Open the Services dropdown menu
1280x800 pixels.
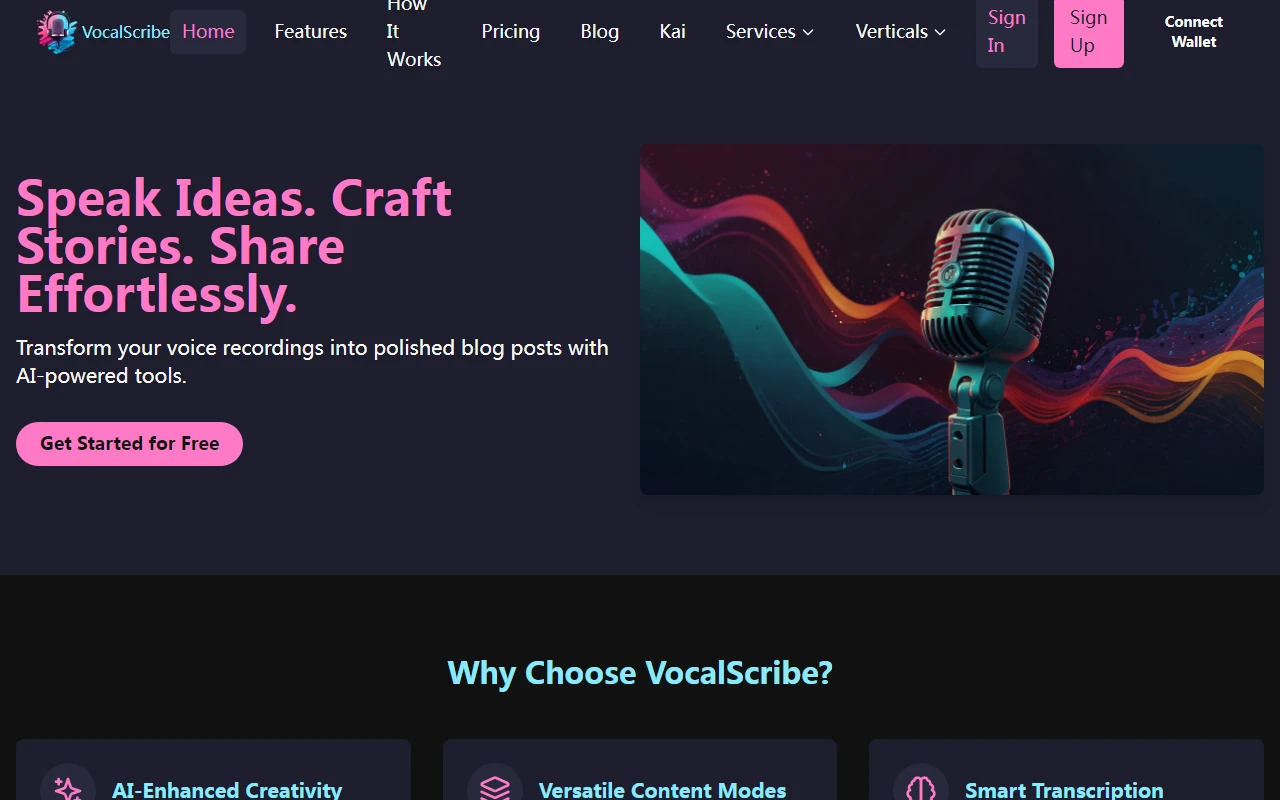[x=769, y=31]
